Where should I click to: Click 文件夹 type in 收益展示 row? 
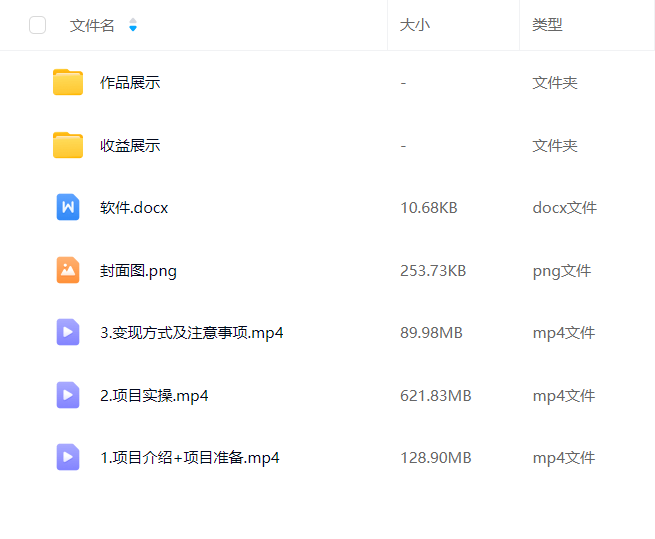tap(555, 146)
